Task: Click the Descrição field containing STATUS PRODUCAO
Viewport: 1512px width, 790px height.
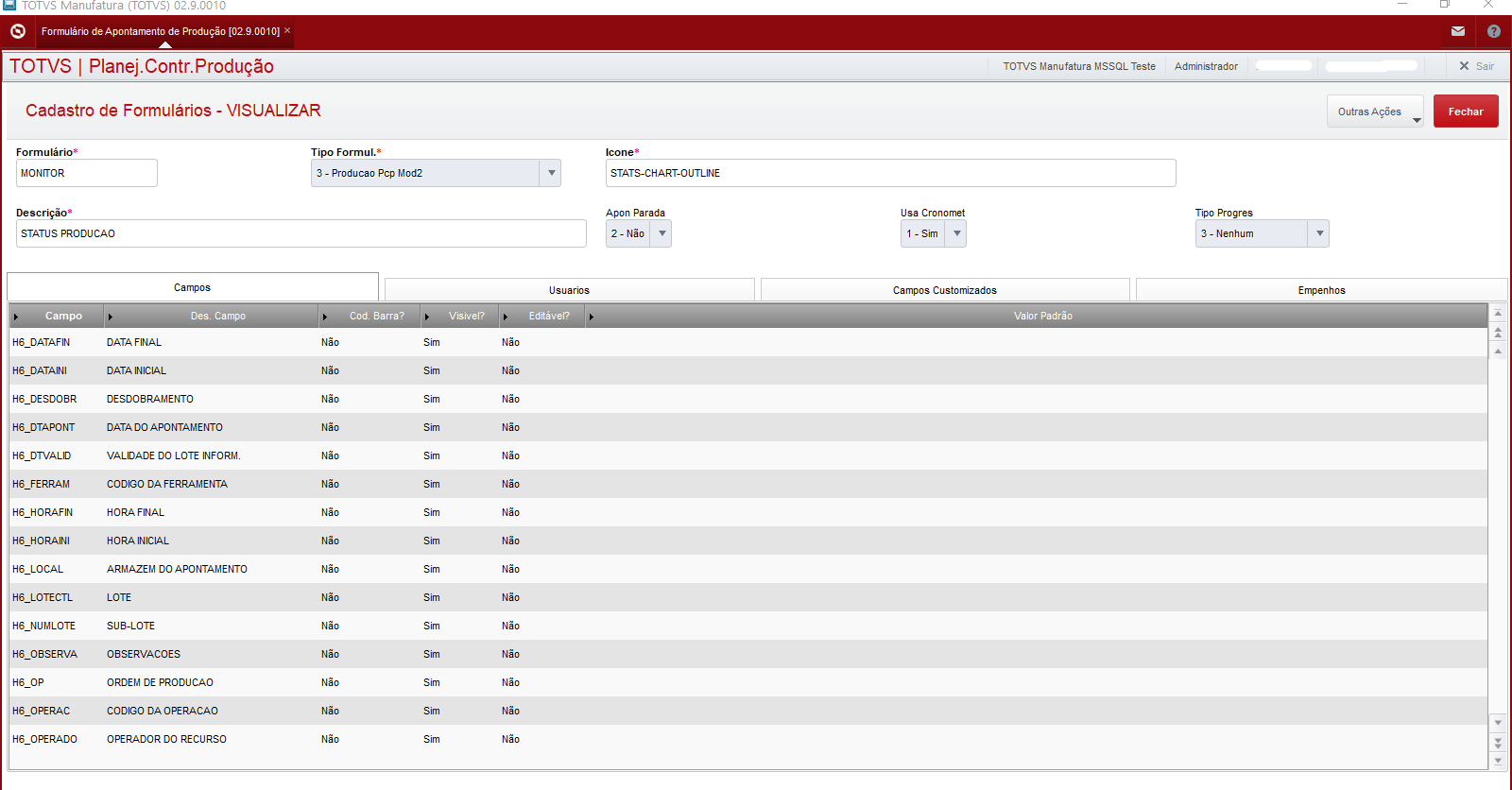Action: (x=301, y=233)
